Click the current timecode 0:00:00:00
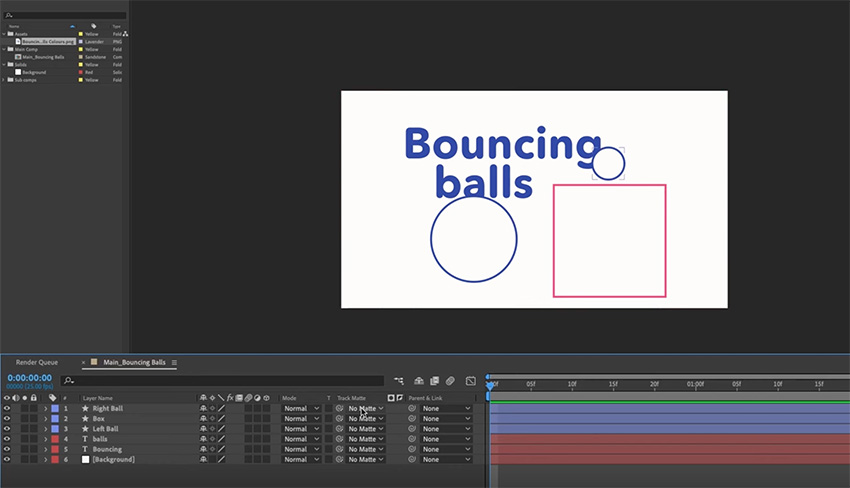 (x=29, y=378)
